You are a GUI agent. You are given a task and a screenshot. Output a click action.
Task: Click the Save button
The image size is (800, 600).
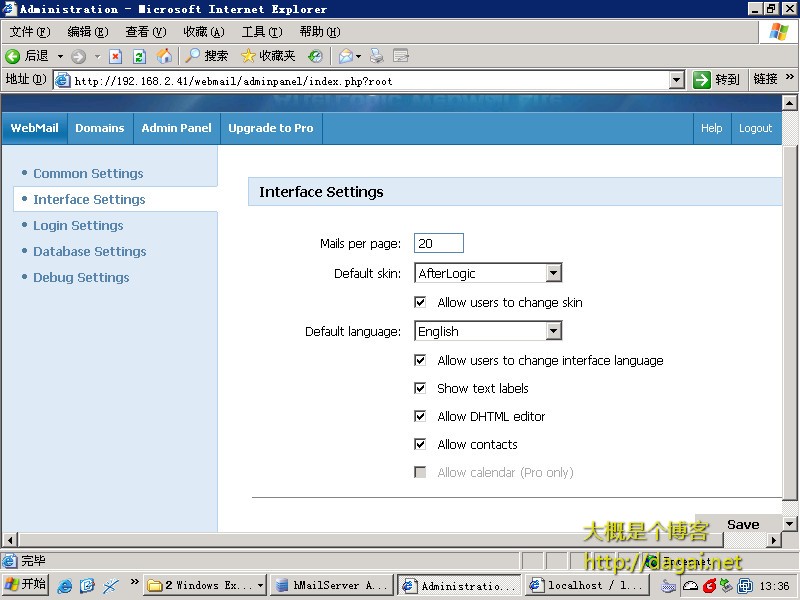(x=742, y=524)
